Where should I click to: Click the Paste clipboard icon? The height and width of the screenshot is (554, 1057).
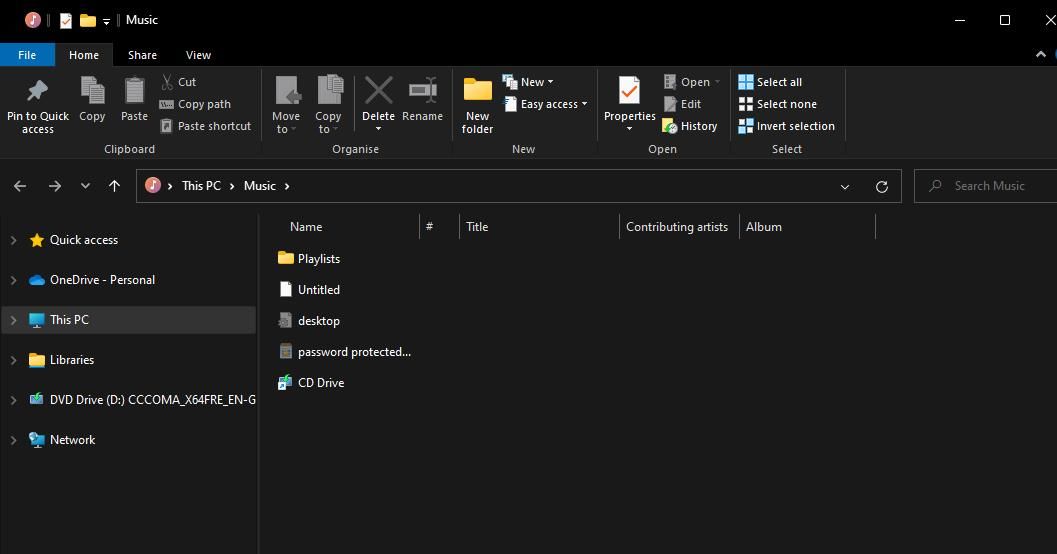click(134, 92)
